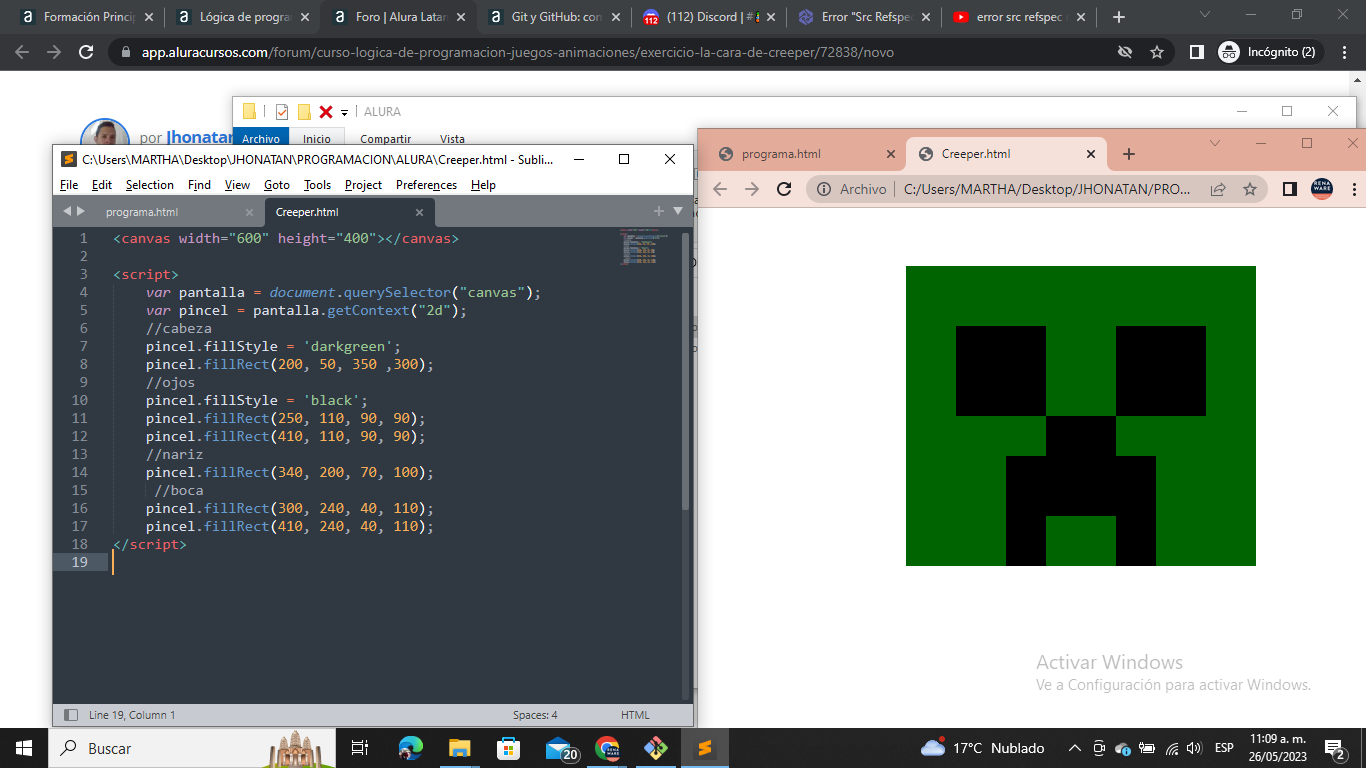
Task: Close the Creeper.html tab in front Chrome window
Action: point(1091,154)
